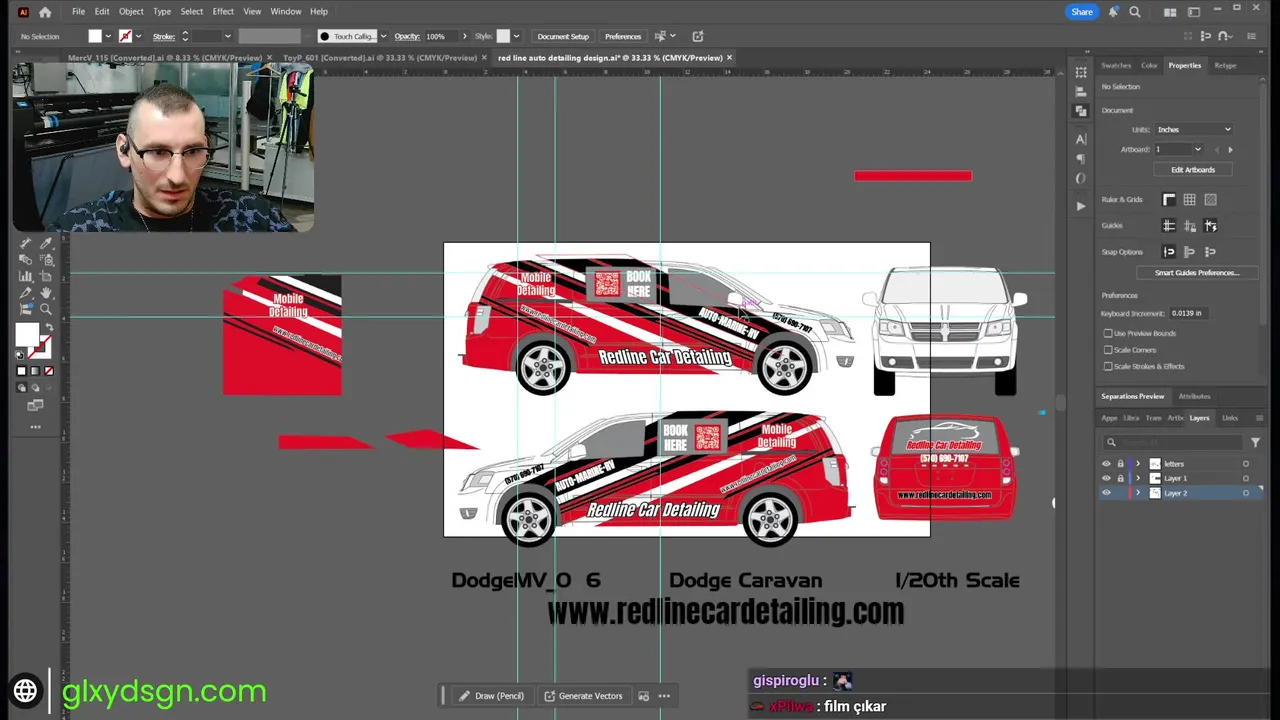This screenshot has width=1280, height=720.
Task: Expand the letters layer arrow
Action: click(1137, 464)
